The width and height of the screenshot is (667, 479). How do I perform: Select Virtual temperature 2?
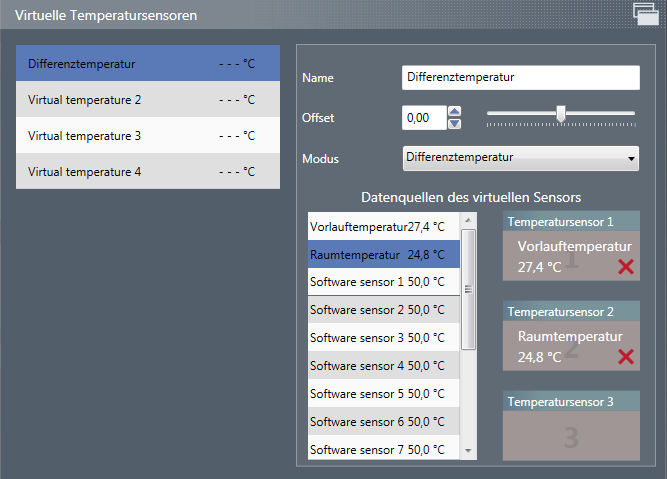[x=148, y=100]
